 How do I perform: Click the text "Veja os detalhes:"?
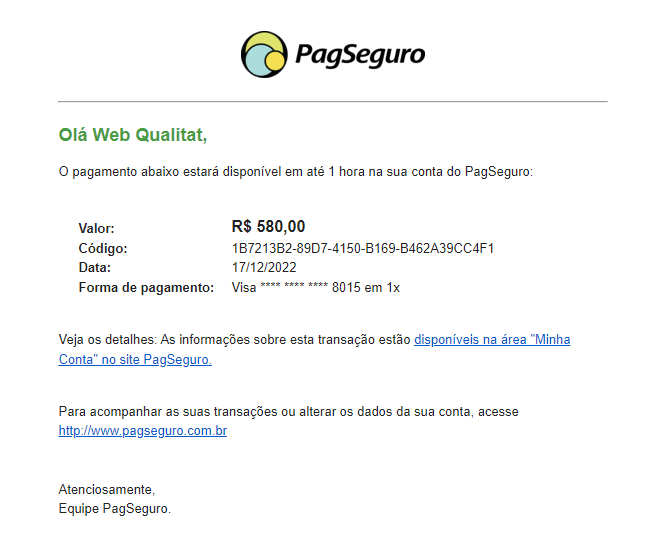108,340
